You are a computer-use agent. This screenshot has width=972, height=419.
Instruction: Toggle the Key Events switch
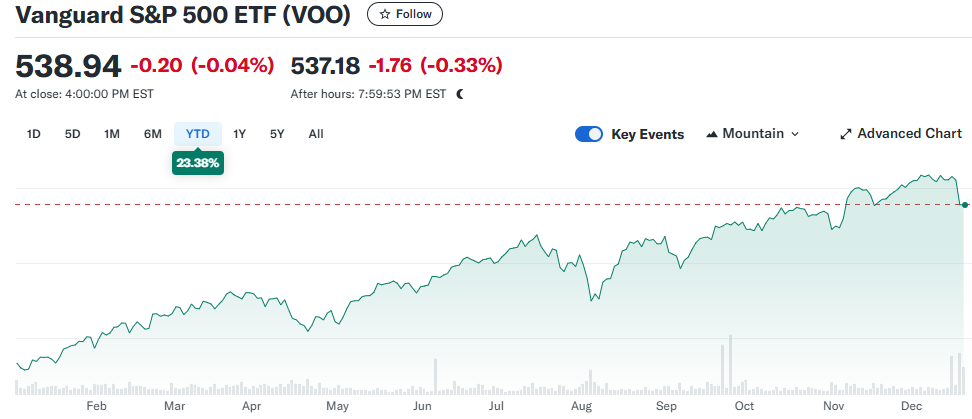point(589,134)
